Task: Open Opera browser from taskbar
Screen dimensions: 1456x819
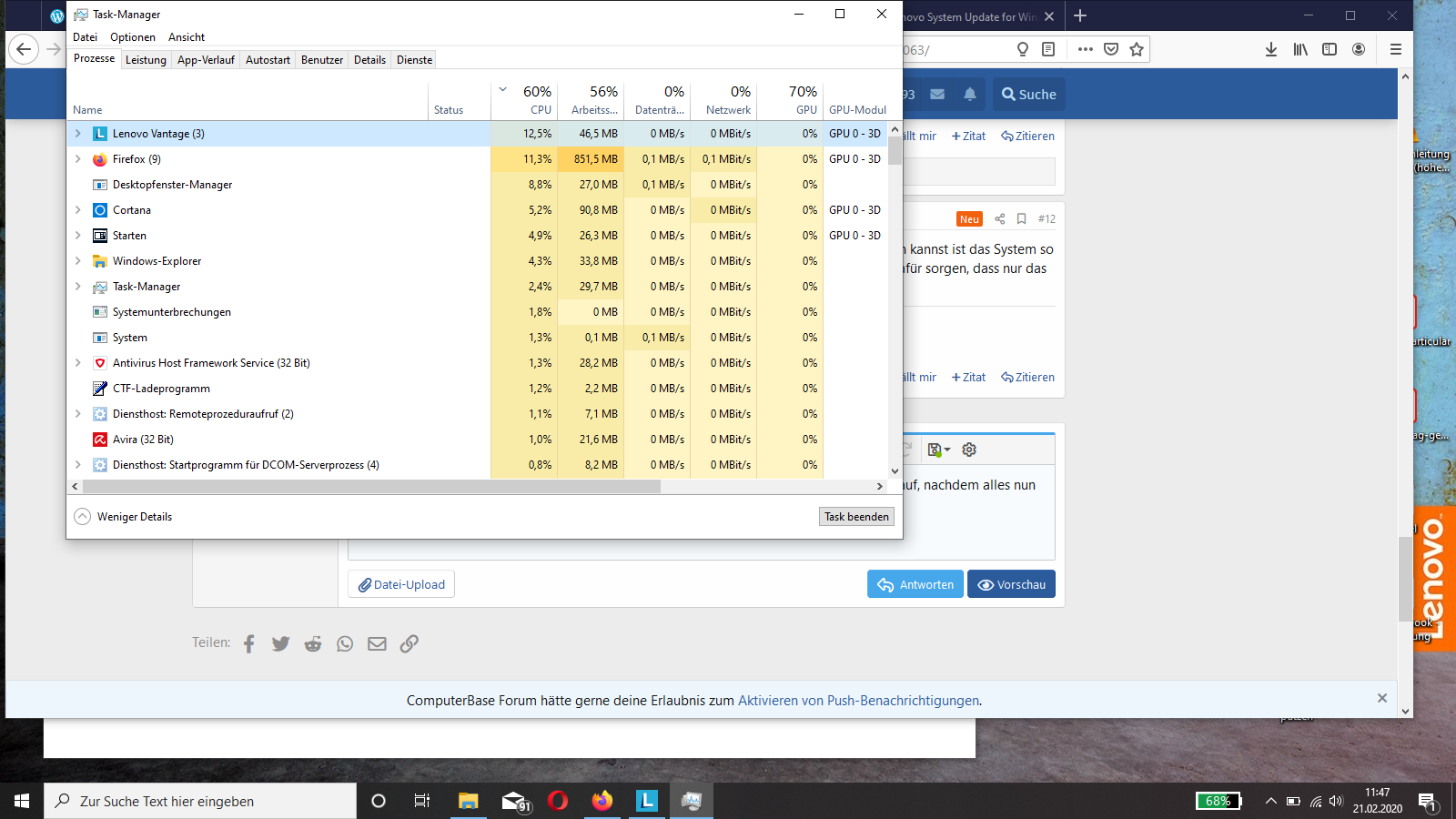Action: click(558, 801)
